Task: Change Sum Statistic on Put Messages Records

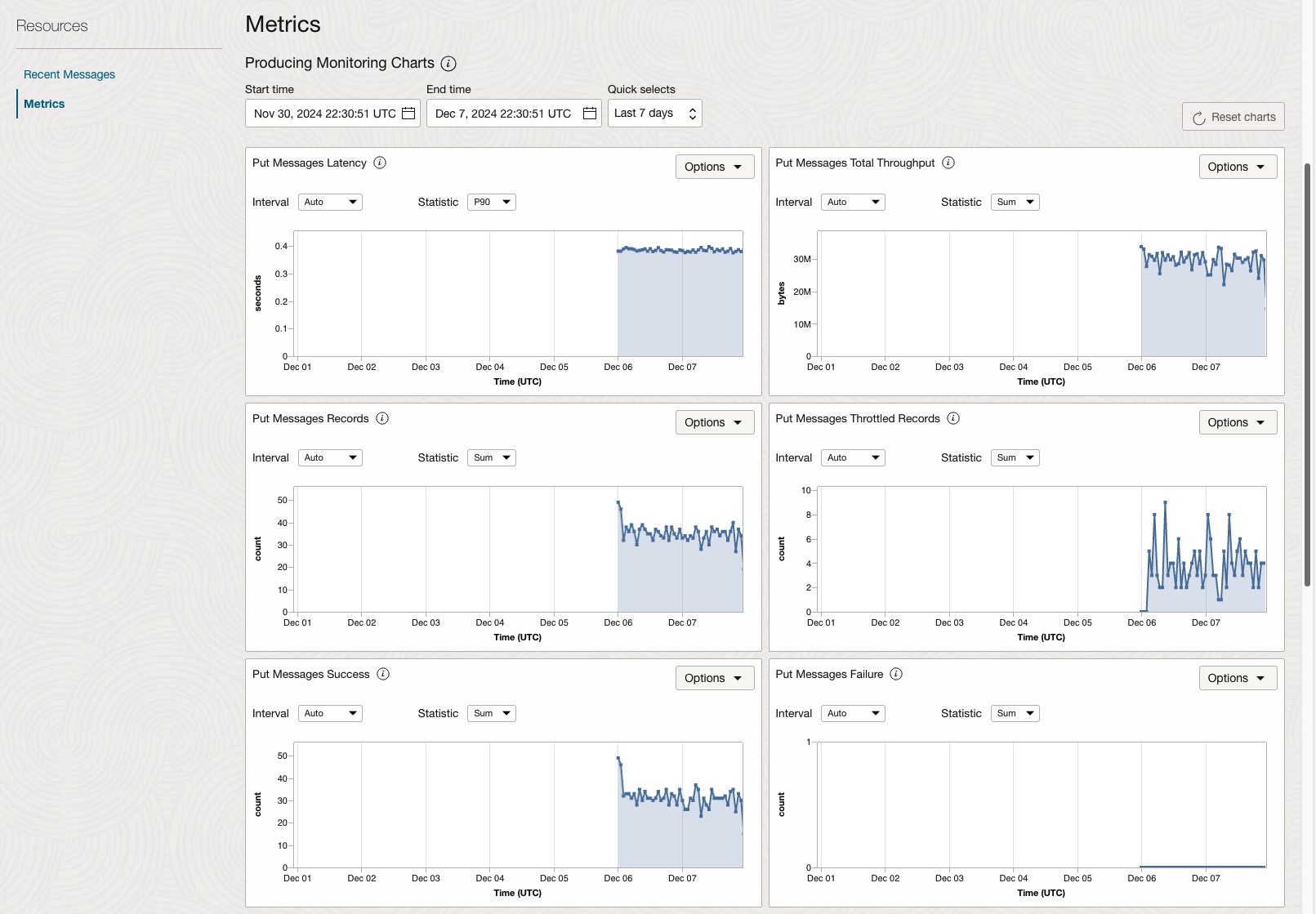Action: point(492,457)
